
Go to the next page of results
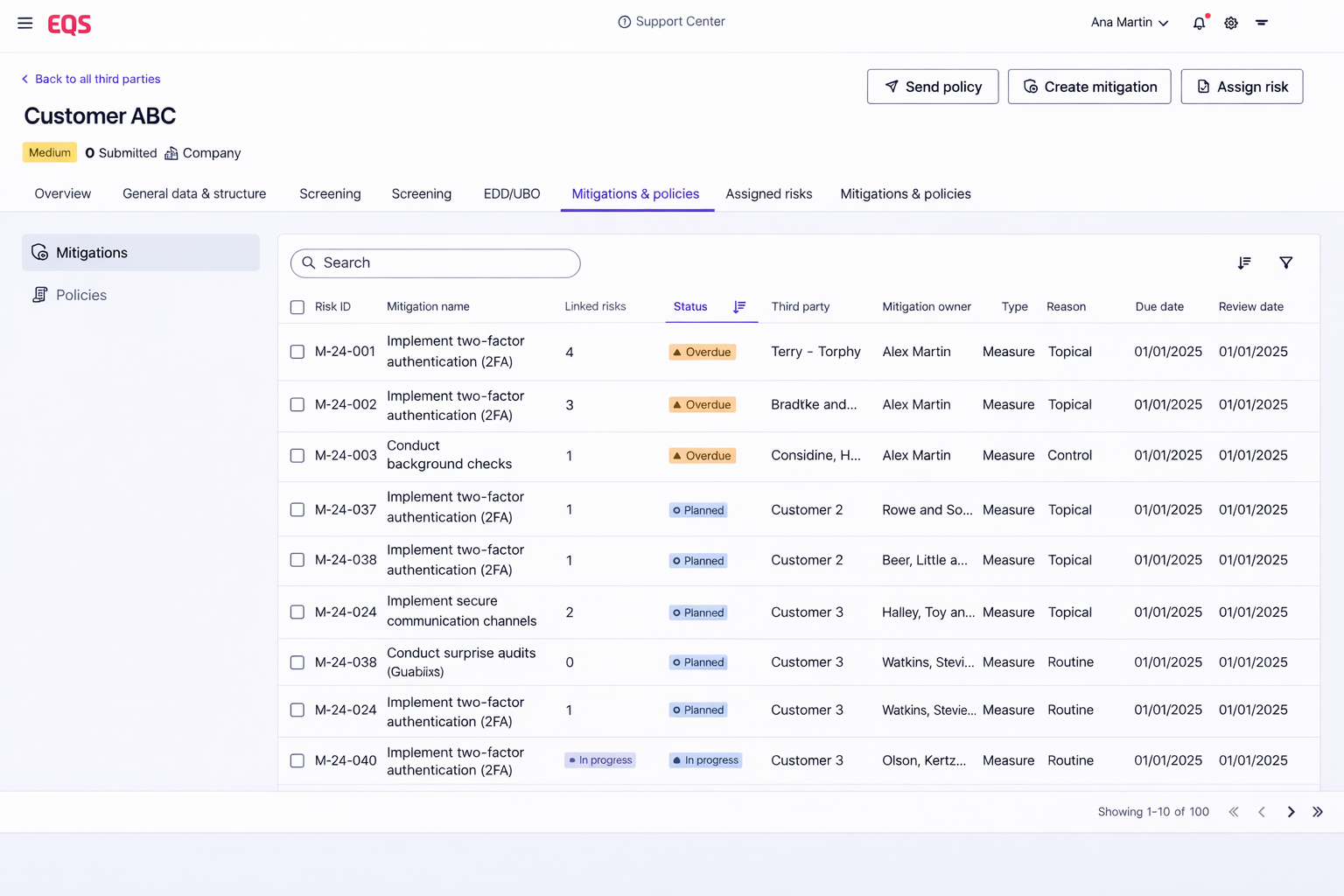pyautogui.click(x=1291, y=812)
